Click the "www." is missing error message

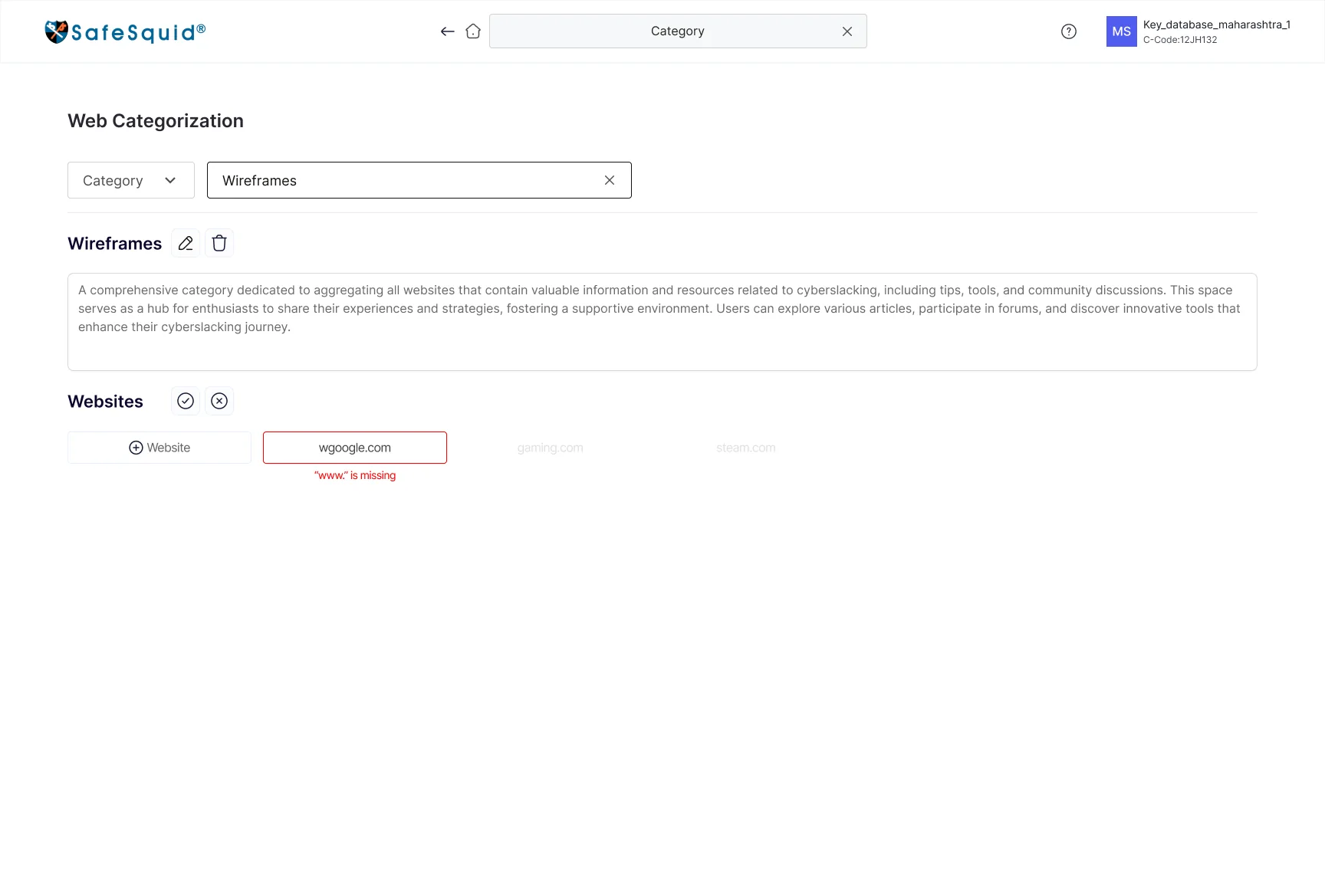tap(355, 475)
